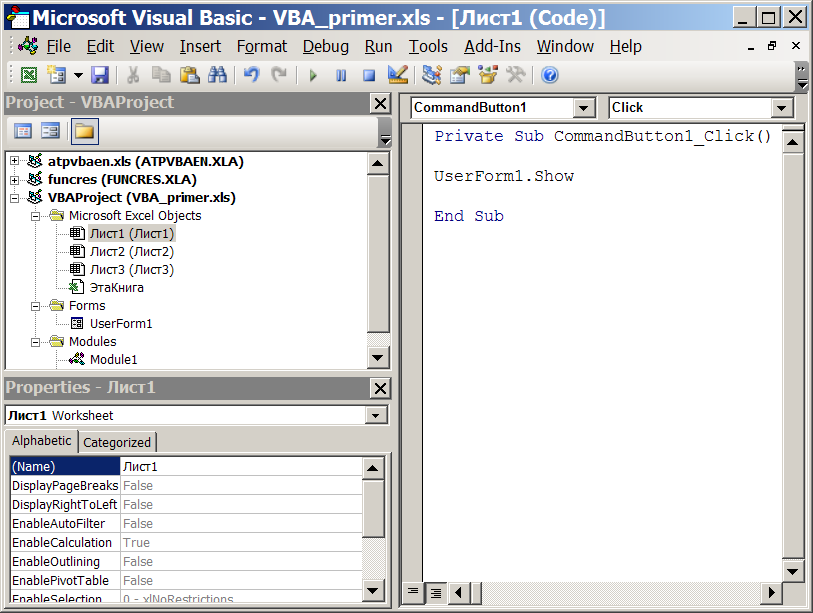This screenshot has width=813, height=613.
Task: Click the EnableCalculation property value True
Action: click(241, 542)
